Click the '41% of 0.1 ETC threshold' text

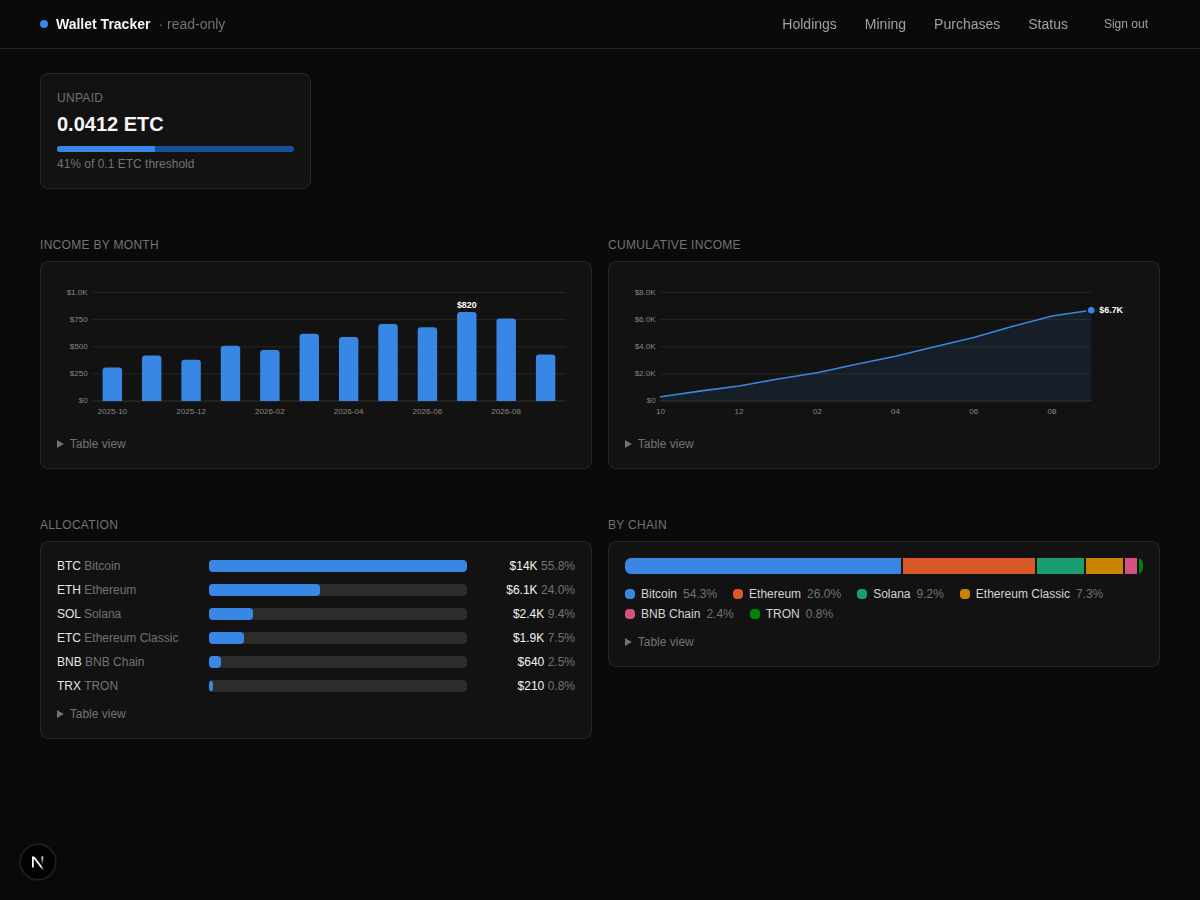click(126, 164)
